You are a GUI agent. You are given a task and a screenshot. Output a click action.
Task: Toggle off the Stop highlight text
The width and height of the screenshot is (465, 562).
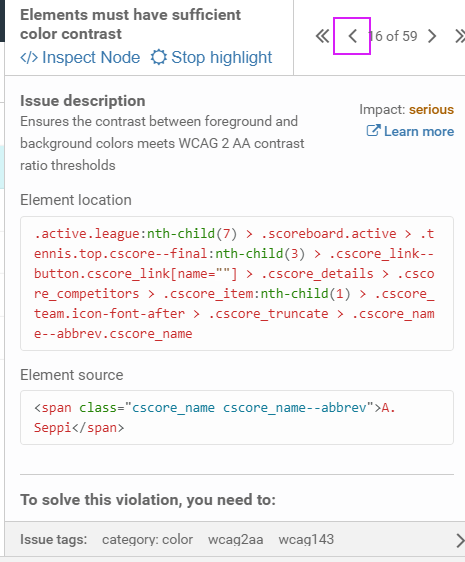coord(222,57)
